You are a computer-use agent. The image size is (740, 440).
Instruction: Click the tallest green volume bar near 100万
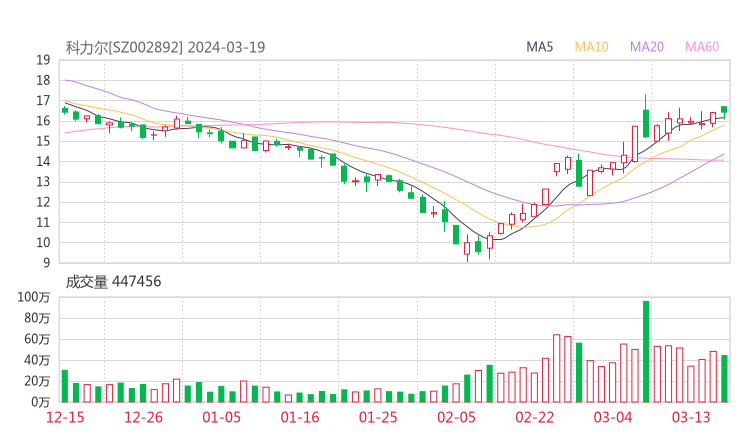tap(646, 352)
